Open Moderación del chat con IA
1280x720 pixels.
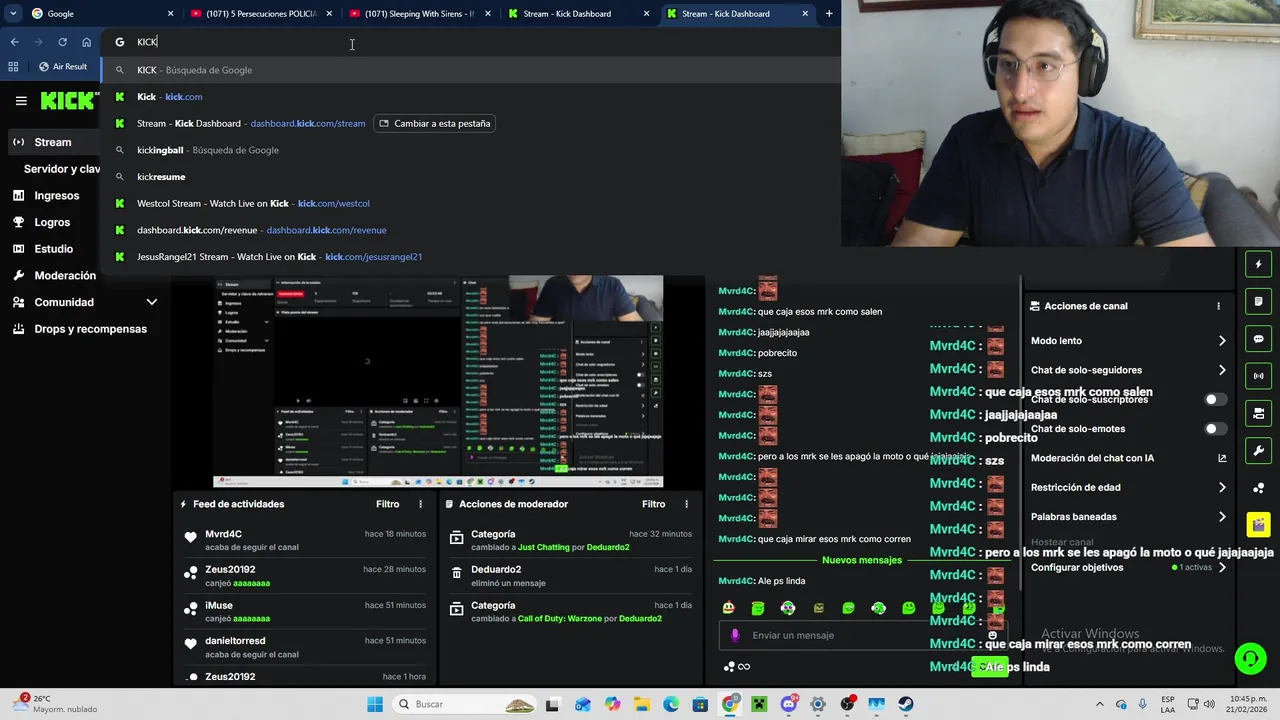tap(1128, 458)
